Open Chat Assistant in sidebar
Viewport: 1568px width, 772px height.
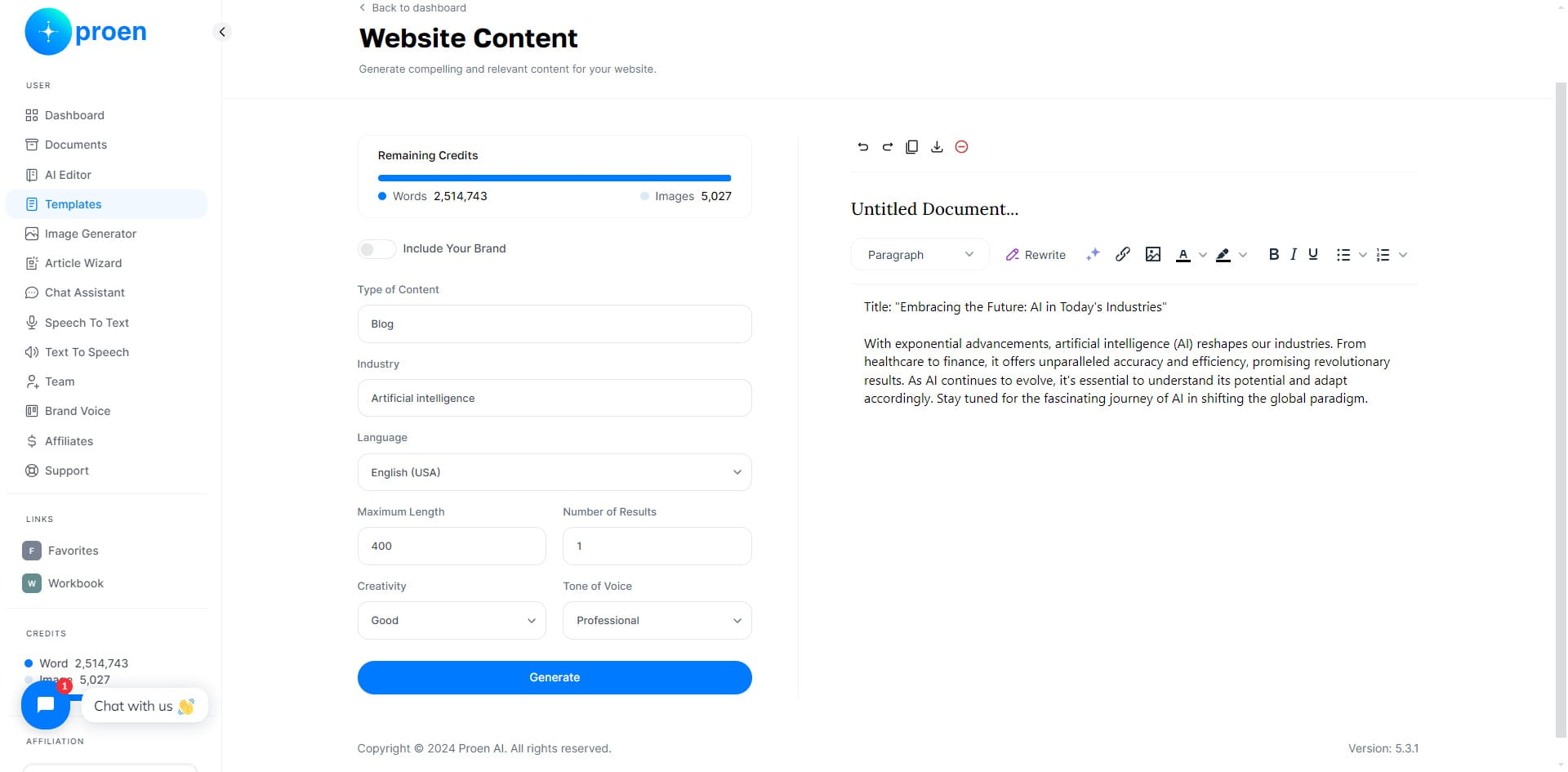(106, 292)
